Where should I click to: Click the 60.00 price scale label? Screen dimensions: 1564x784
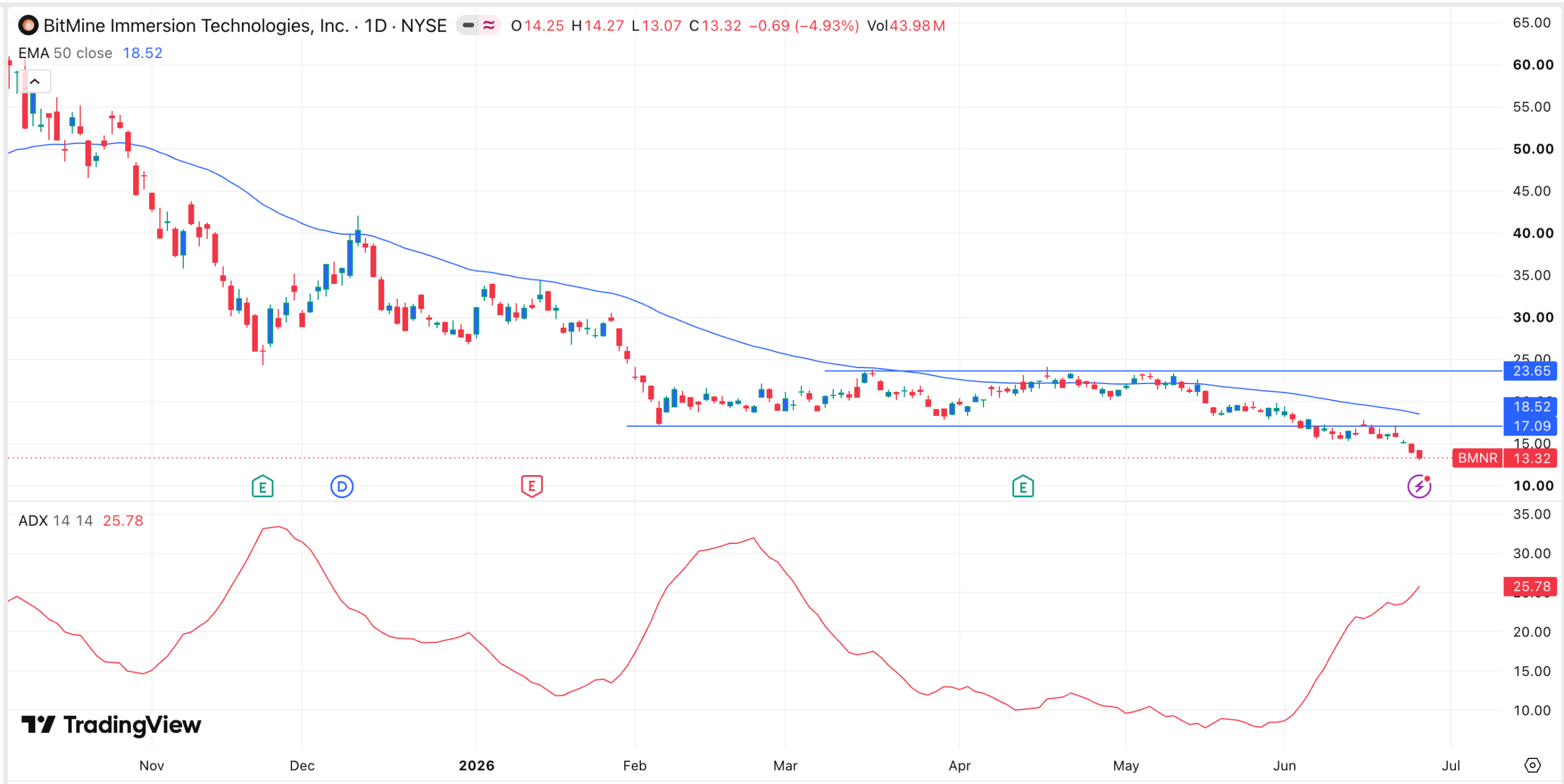[1533, 65]
